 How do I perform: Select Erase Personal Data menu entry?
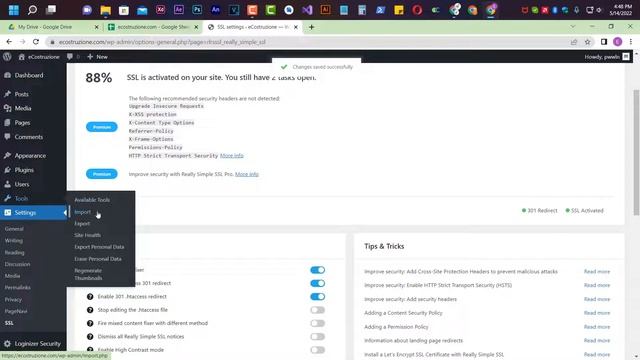point(98,259)
